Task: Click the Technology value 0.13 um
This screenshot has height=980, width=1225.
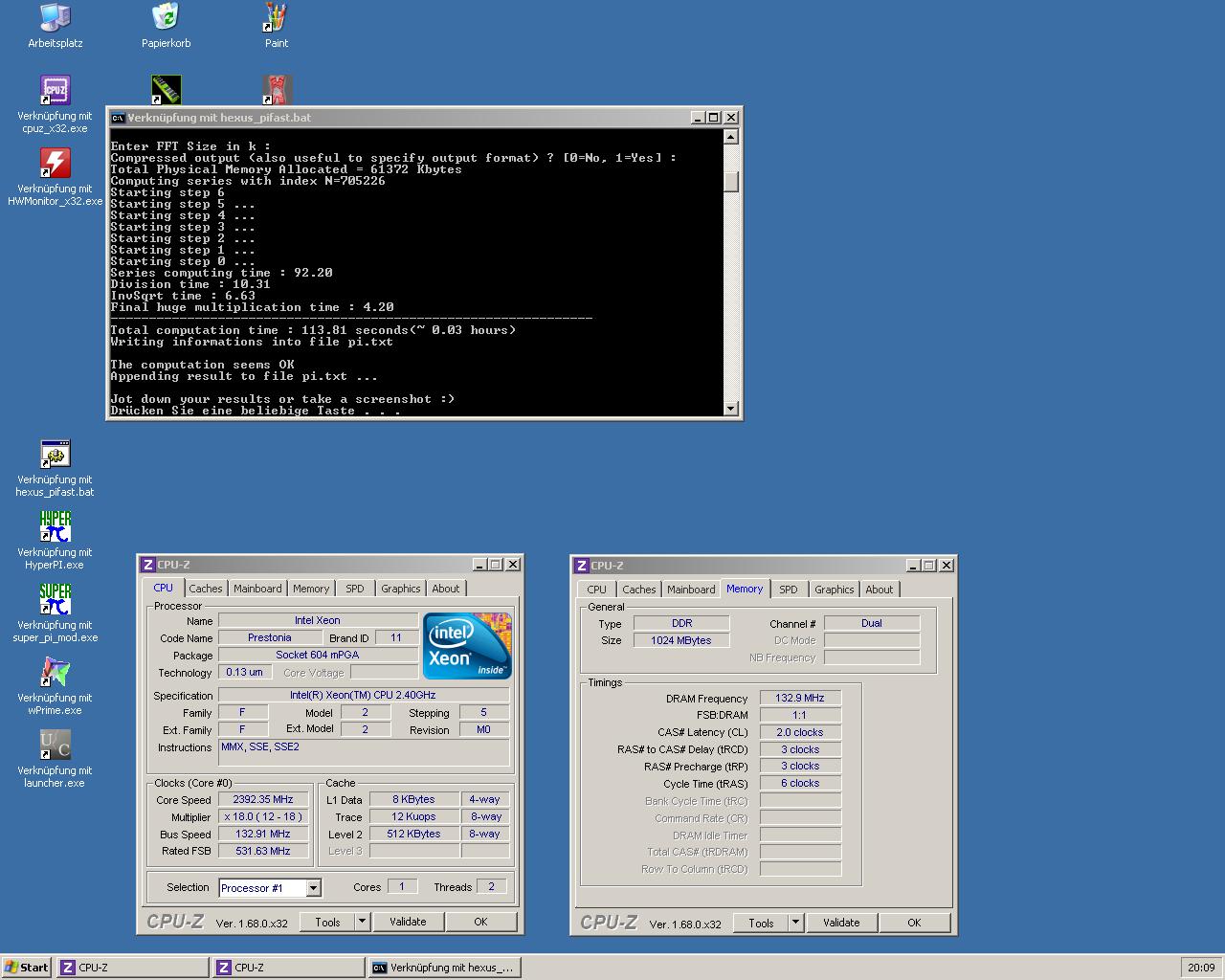Action: coord(244,672)
